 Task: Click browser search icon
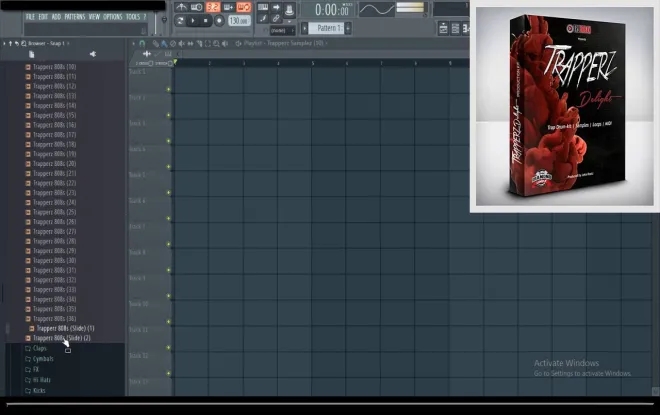(x=24, y=43)
